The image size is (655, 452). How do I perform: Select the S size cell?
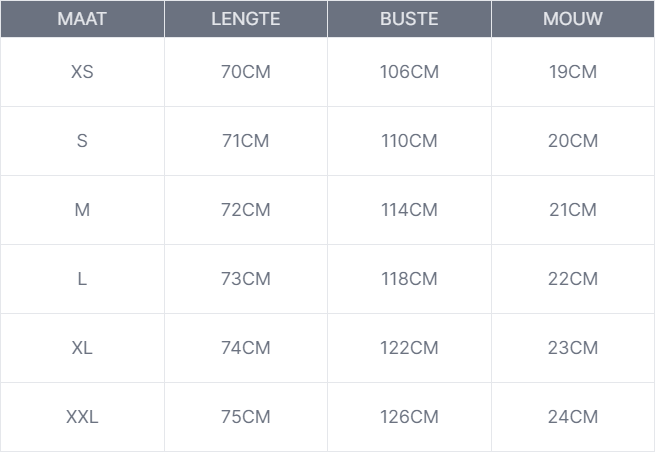coord(82,141)
